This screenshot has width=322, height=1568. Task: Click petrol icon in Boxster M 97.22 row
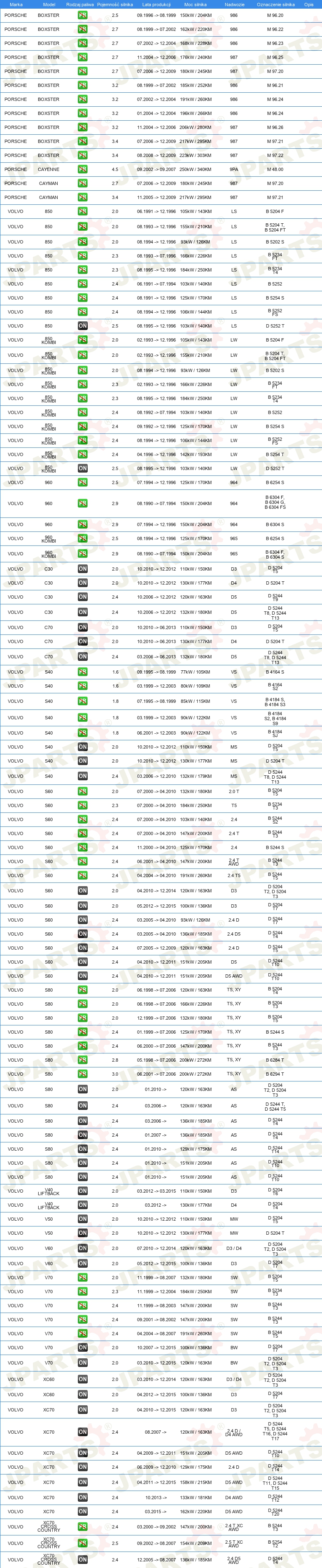pos(82,155)
